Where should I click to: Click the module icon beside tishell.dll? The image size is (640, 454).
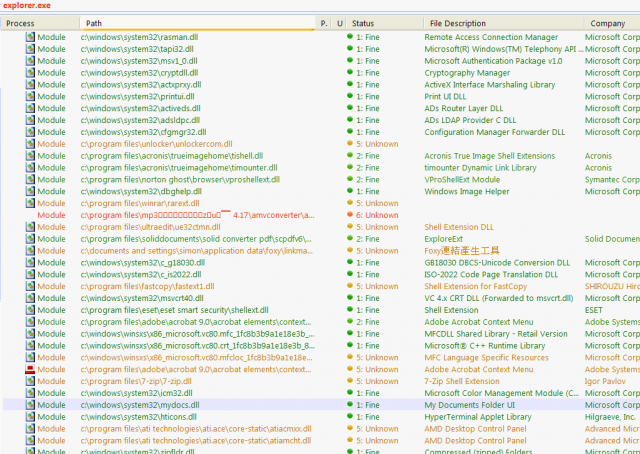tap(30, 156)
